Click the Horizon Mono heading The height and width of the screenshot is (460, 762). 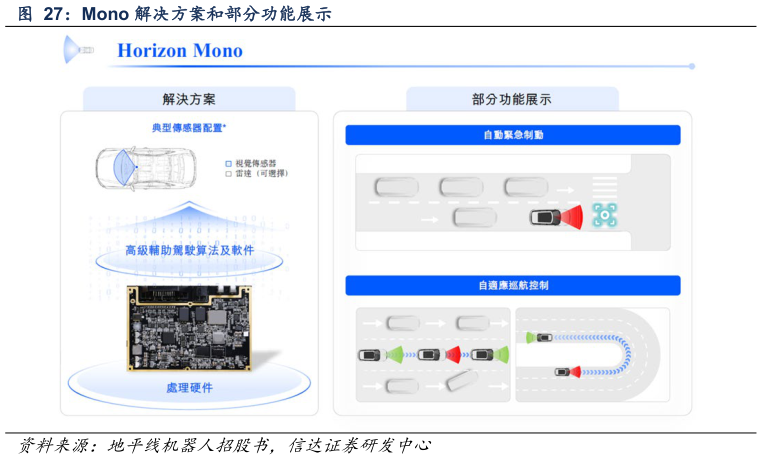click(x=180, y=51)
